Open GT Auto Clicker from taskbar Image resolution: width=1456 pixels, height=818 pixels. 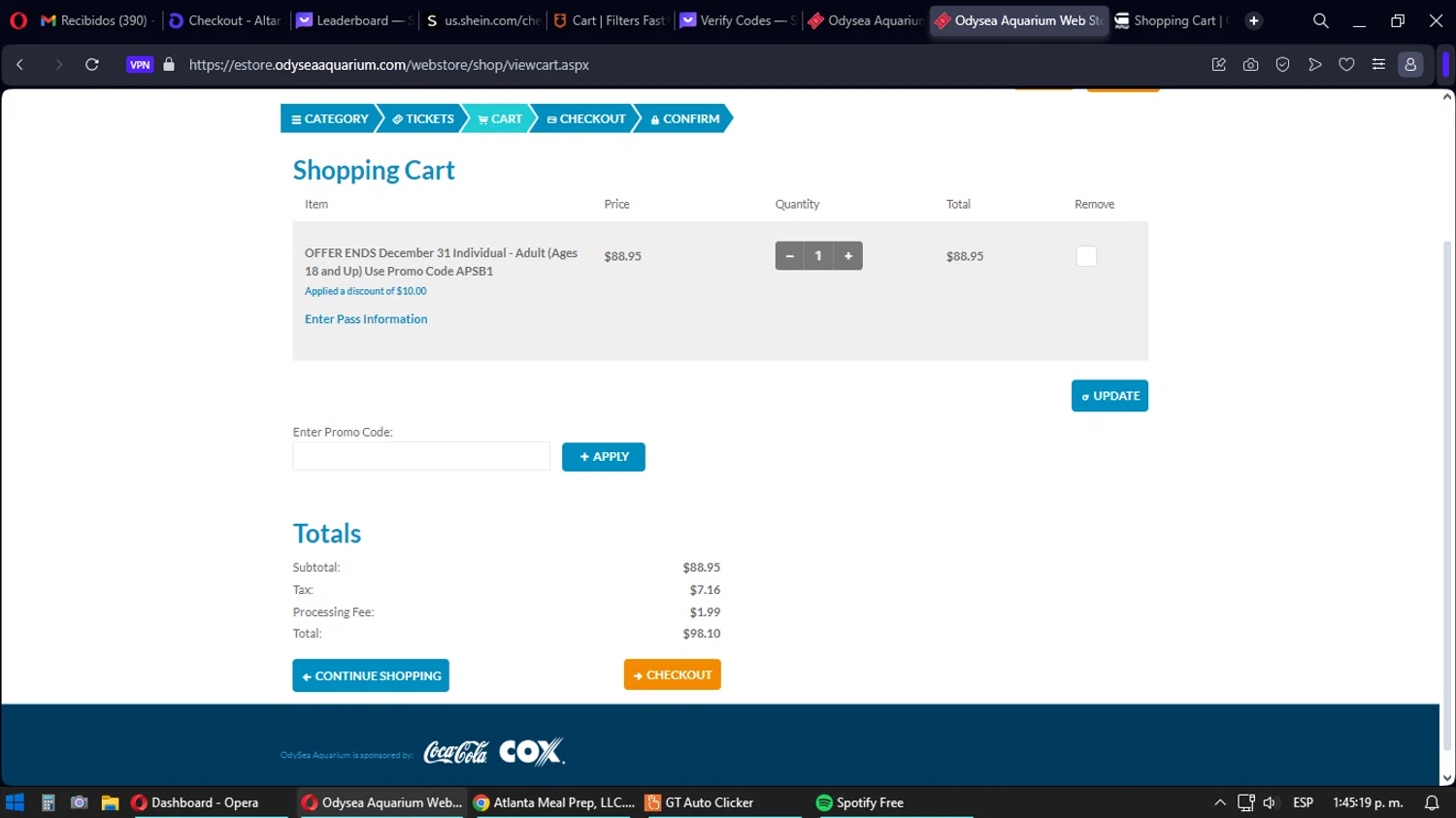[723, 802]
